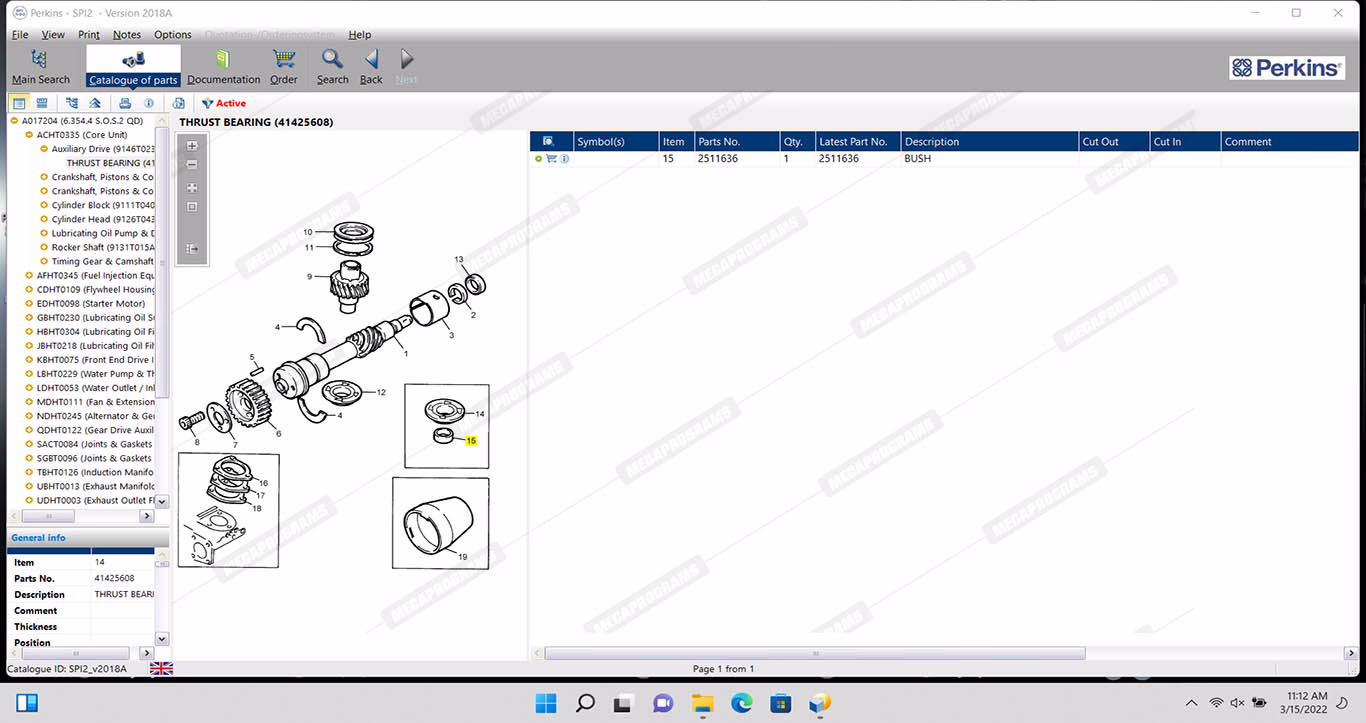Open the File menu
The height and width of the screenshot is (723, 1366).
pyautogui.click(x=20, y=34)
